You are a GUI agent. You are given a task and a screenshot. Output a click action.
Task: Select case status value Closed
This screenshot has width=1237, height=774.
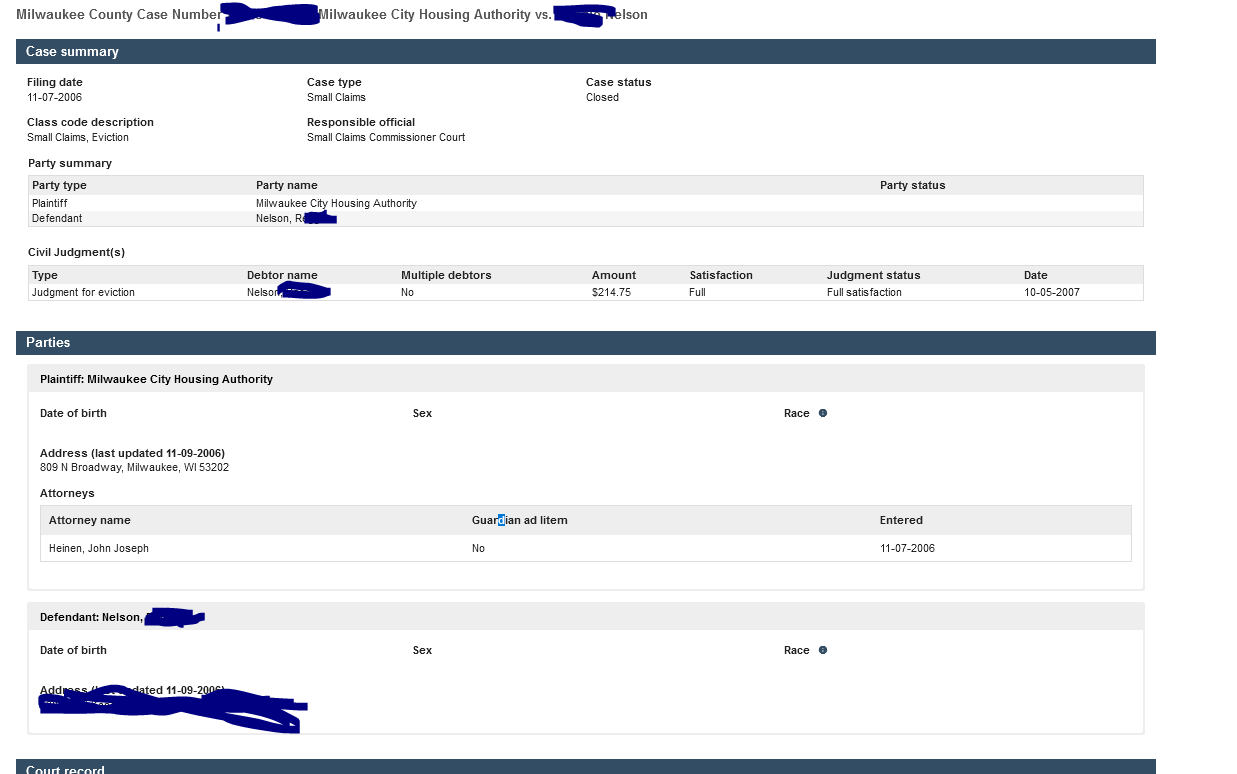pyautogui.click(x=602, y=97)
